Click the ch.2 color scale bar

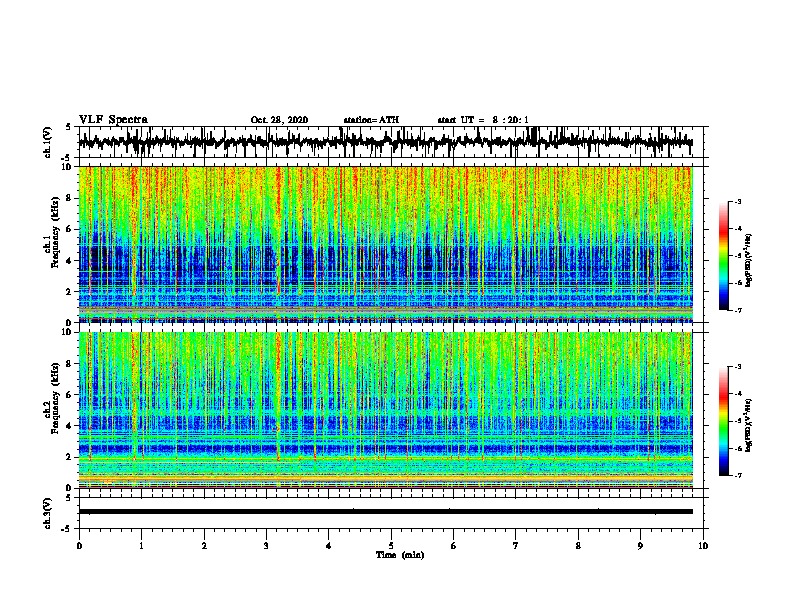pos(724,421)
